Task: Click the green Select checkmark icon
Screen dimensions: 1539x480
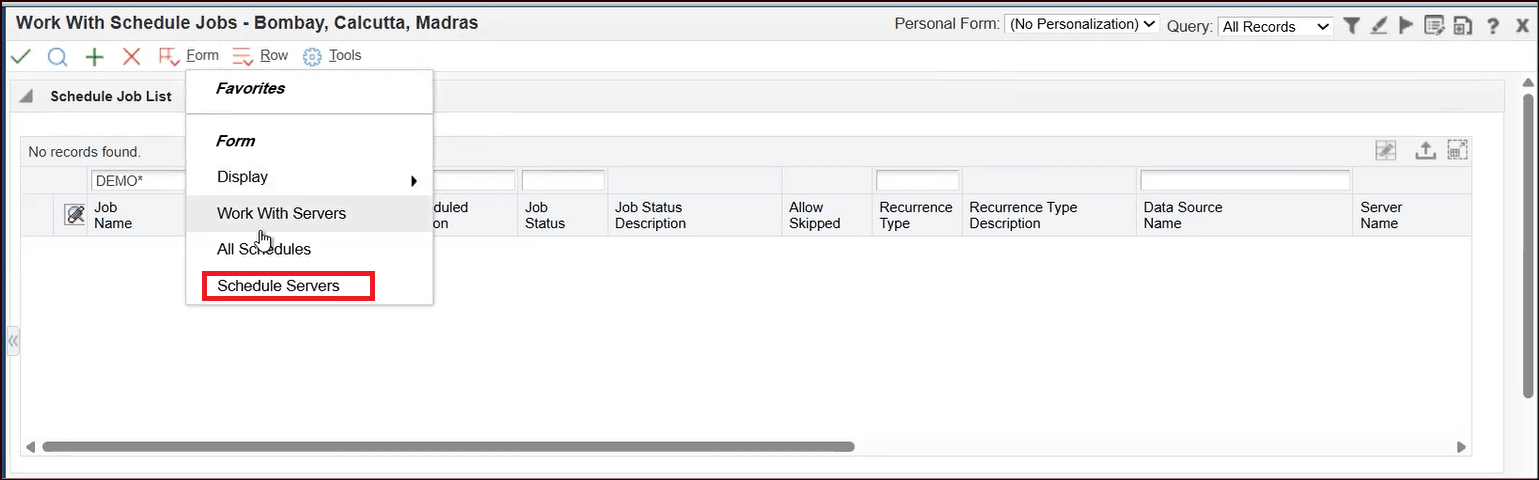Action: pos(20,57)
